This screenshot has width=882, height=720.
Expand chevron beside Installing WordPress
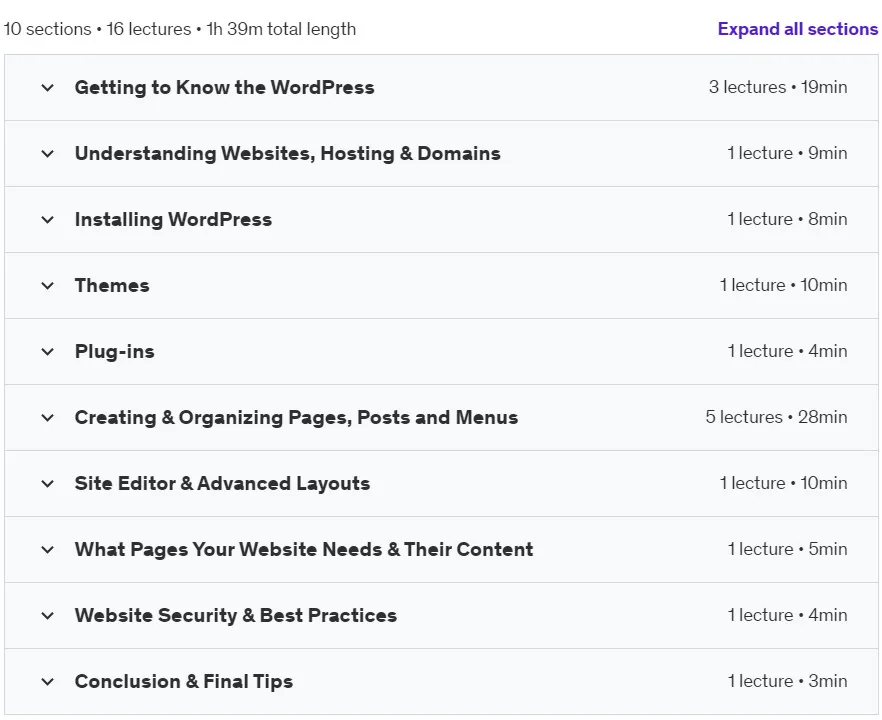tap(48, 219)
